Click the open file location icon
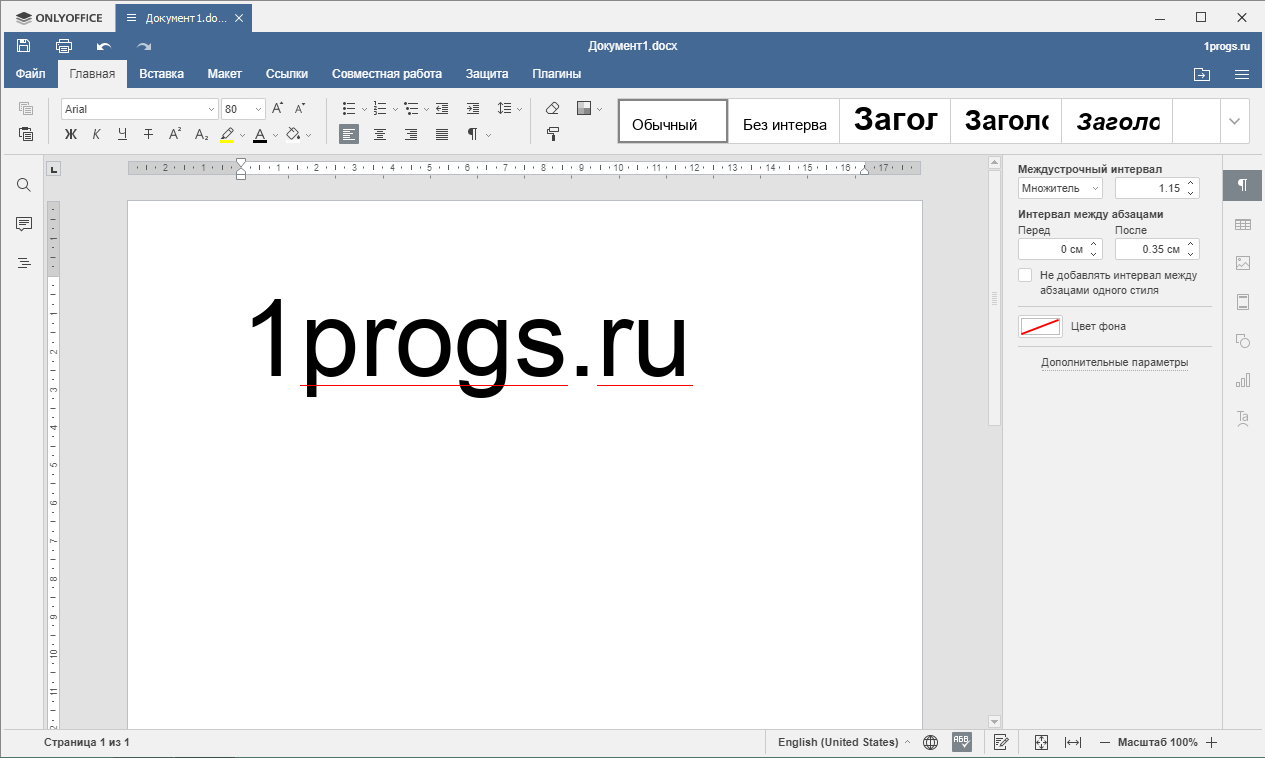Image resolution: width=1265 pixels, height=758 pixels. coord(1202,74)
